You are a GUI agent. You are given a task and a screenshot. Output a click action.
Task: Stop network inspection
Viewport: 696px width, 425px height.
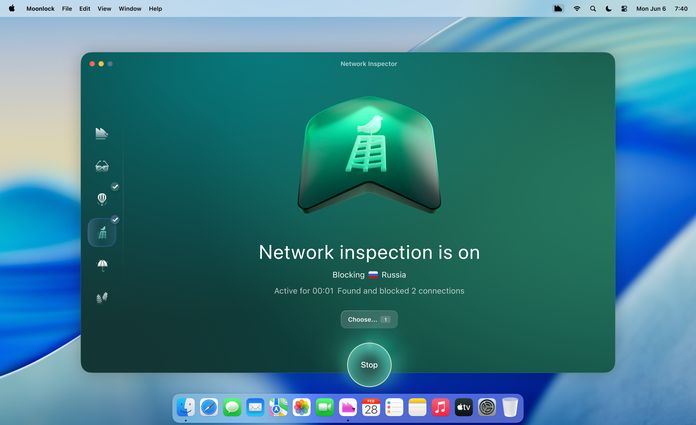click(369, 365)
